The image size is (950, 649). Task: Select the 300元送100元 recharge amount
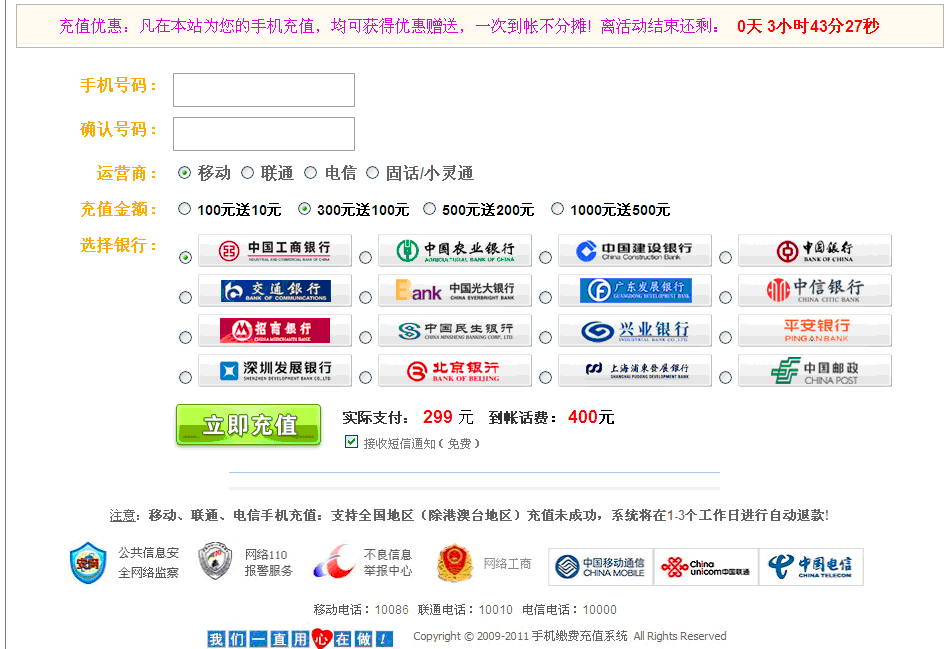coord(304,209)
